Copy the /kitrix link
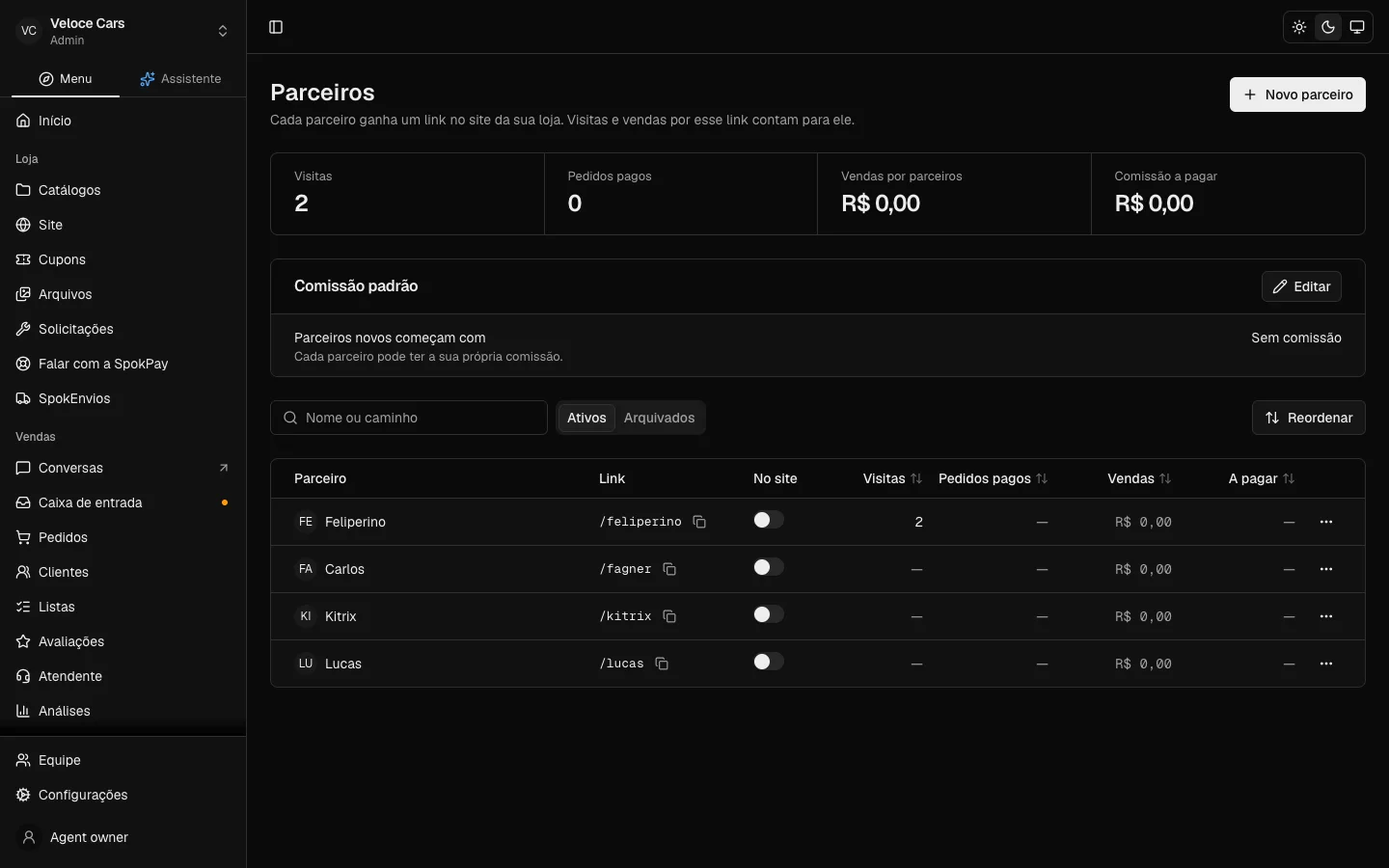Screen dimensions: 1389x868 [x=669, y=616]
